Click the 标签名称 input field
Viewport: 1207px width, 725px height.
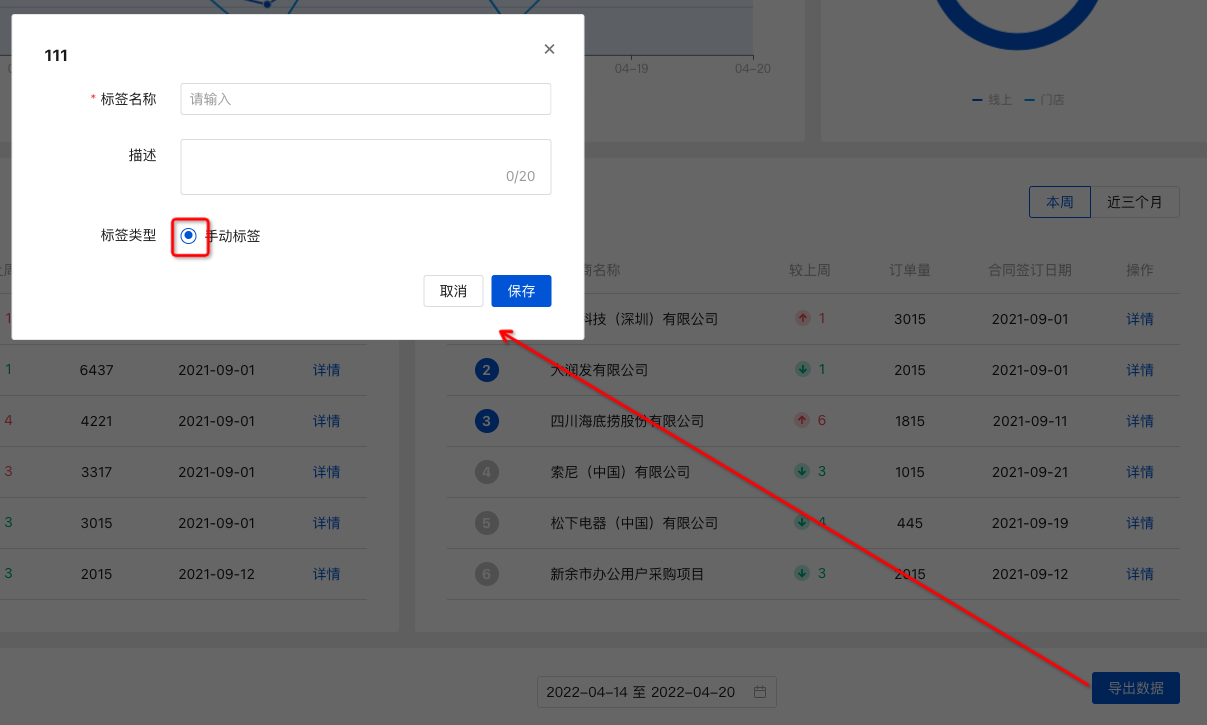coord(365,98)
